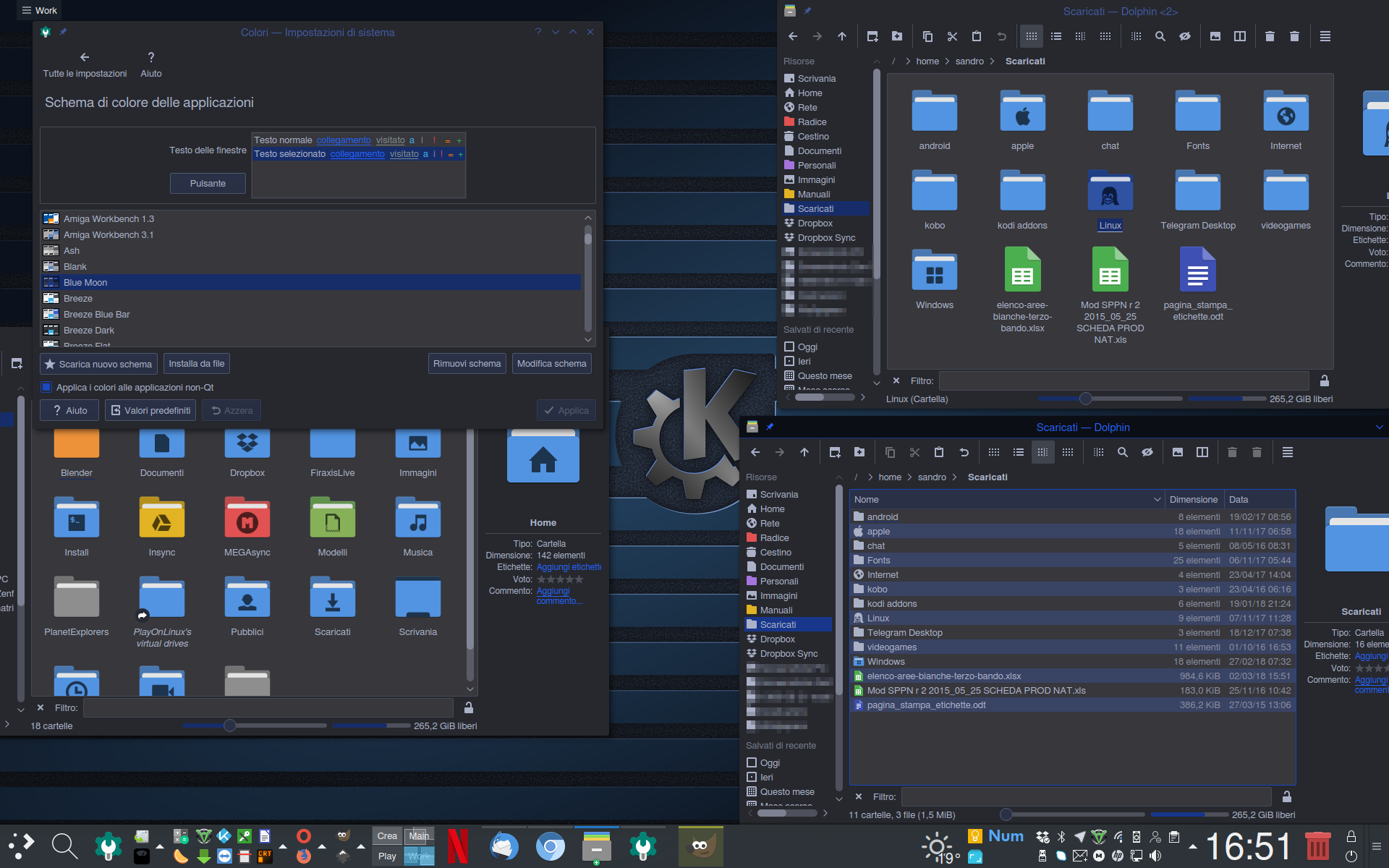Click the Nome column header dropdown arrow

click(x=1157, y=500)
